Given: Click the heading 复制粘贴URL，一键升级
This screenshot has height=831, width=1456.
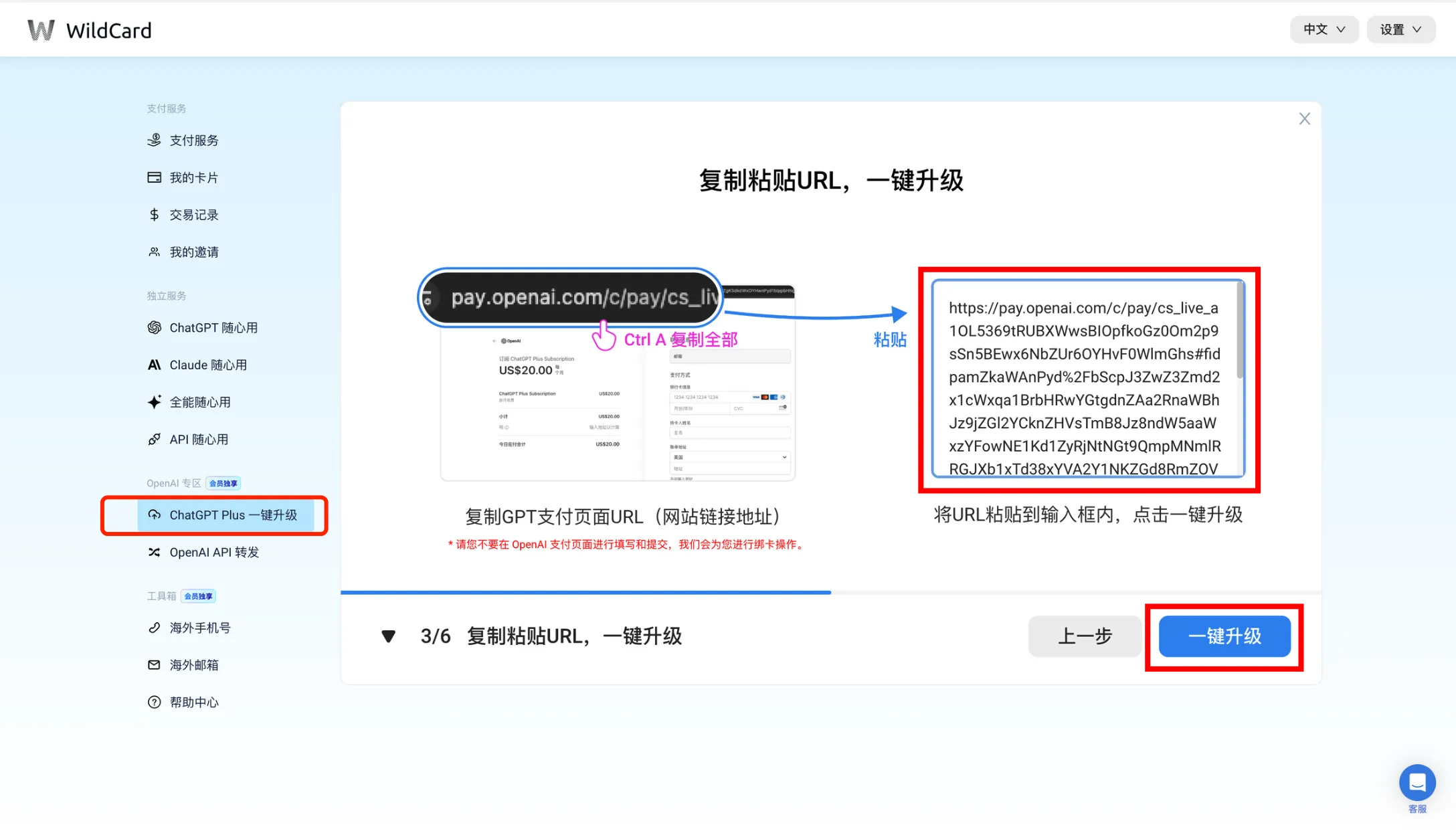Looking at the screenshot, I should 831,181.
